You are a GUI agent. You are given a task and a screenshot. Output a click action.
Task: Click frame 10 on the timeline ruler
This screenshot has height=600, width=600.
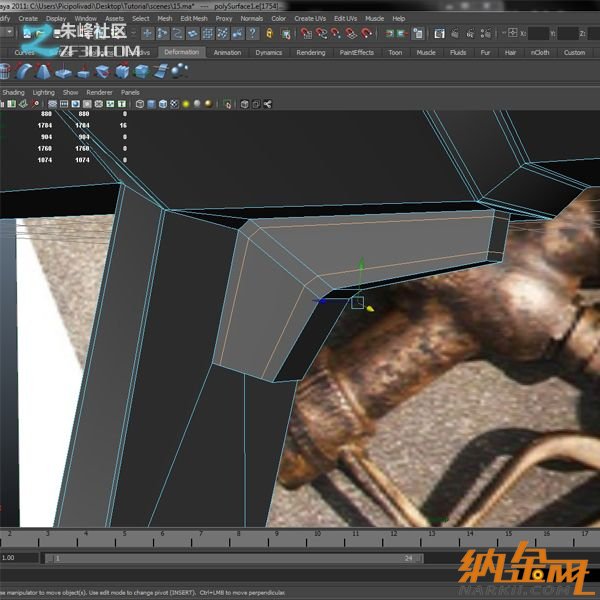pyautogui.click(x=317, y=536)
